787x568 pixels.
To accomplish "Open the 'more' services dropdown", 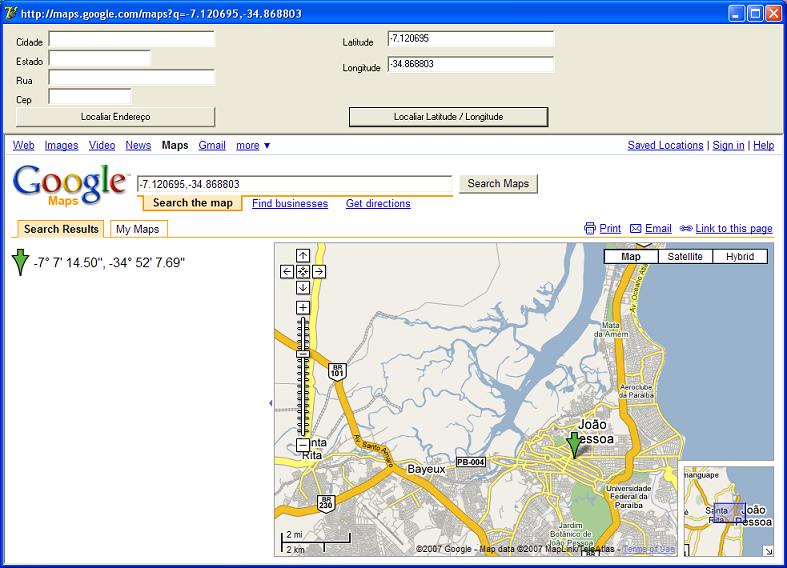I will click(253, 146).
